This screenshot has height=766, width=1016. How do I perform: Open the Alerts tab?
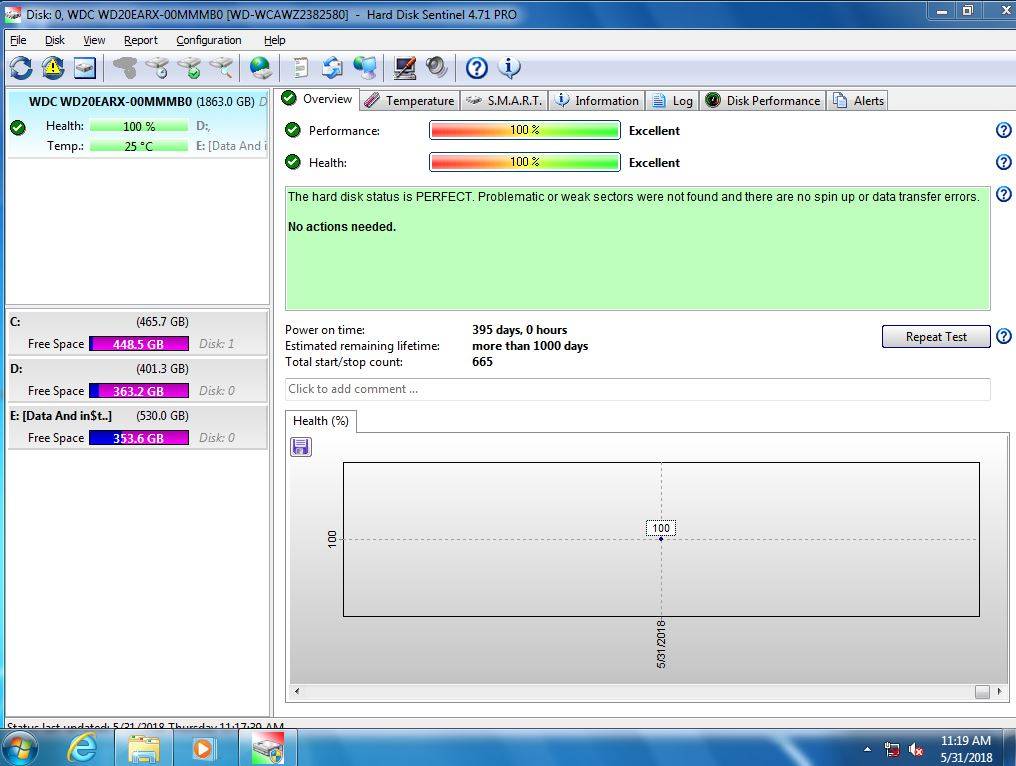(x=859, y=100)
